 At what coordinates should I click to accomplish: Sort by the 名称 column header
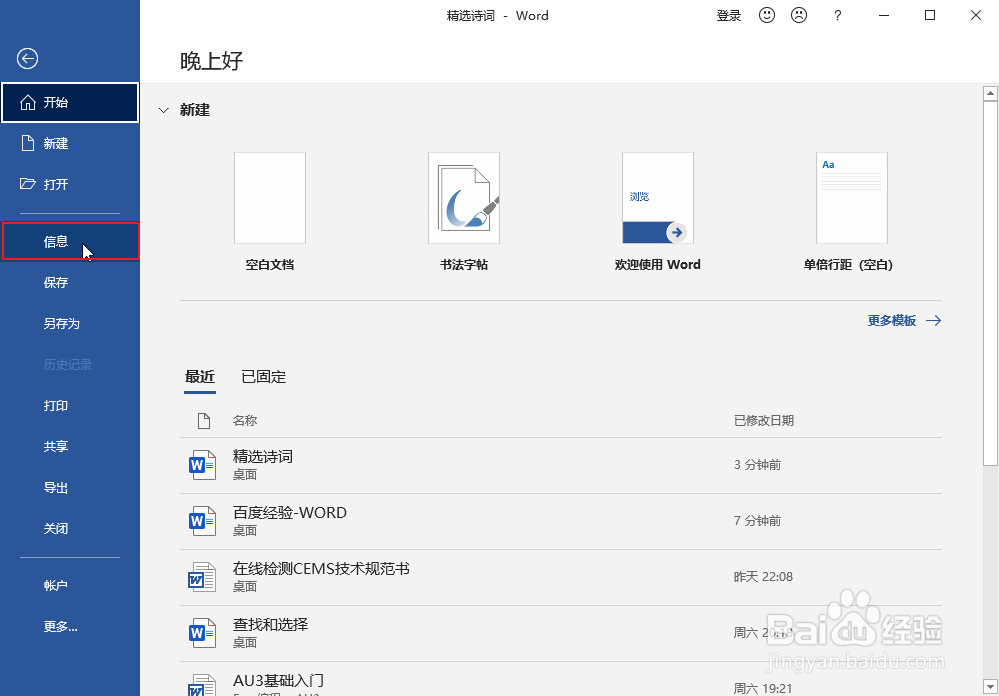click(x=245, y=421)
